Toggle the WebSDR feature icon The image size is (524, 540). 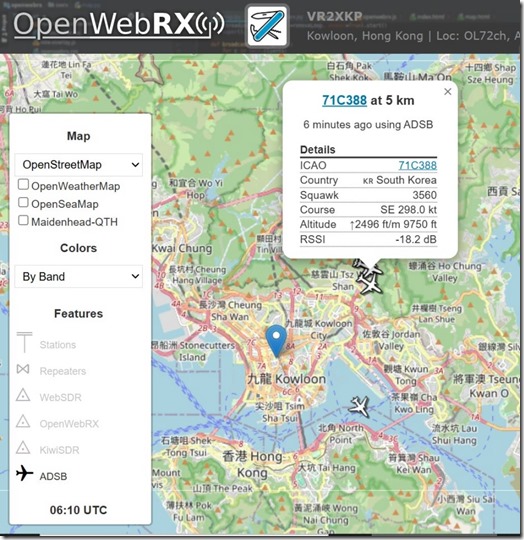pos(23,395)
